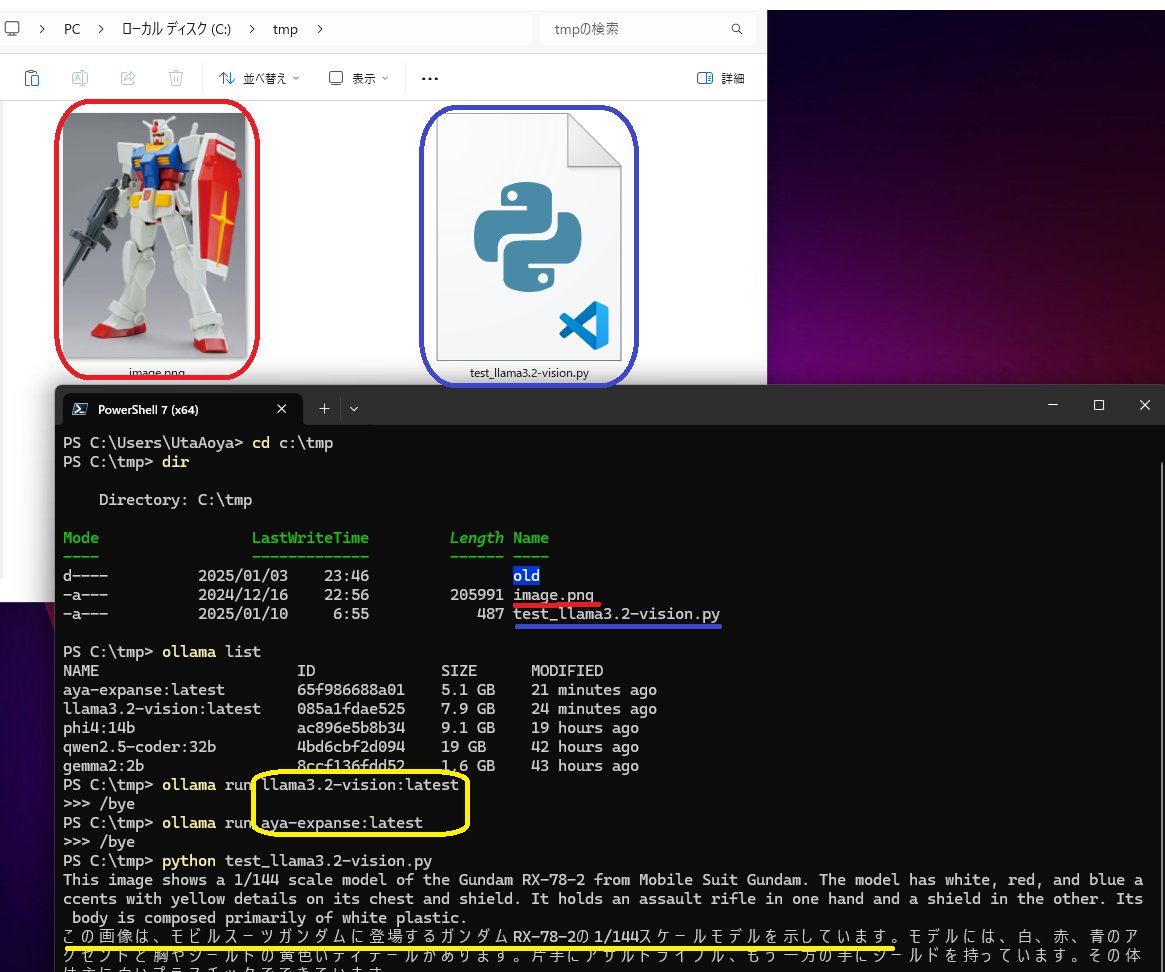Select the test_llama3.2-vision.py file icon
This screenshot has height=972, width=1165.
(529, 236)
